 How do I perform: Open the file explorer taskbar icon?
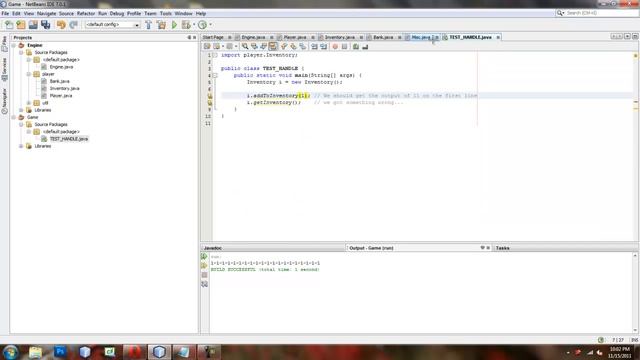(x=36, y=352)
